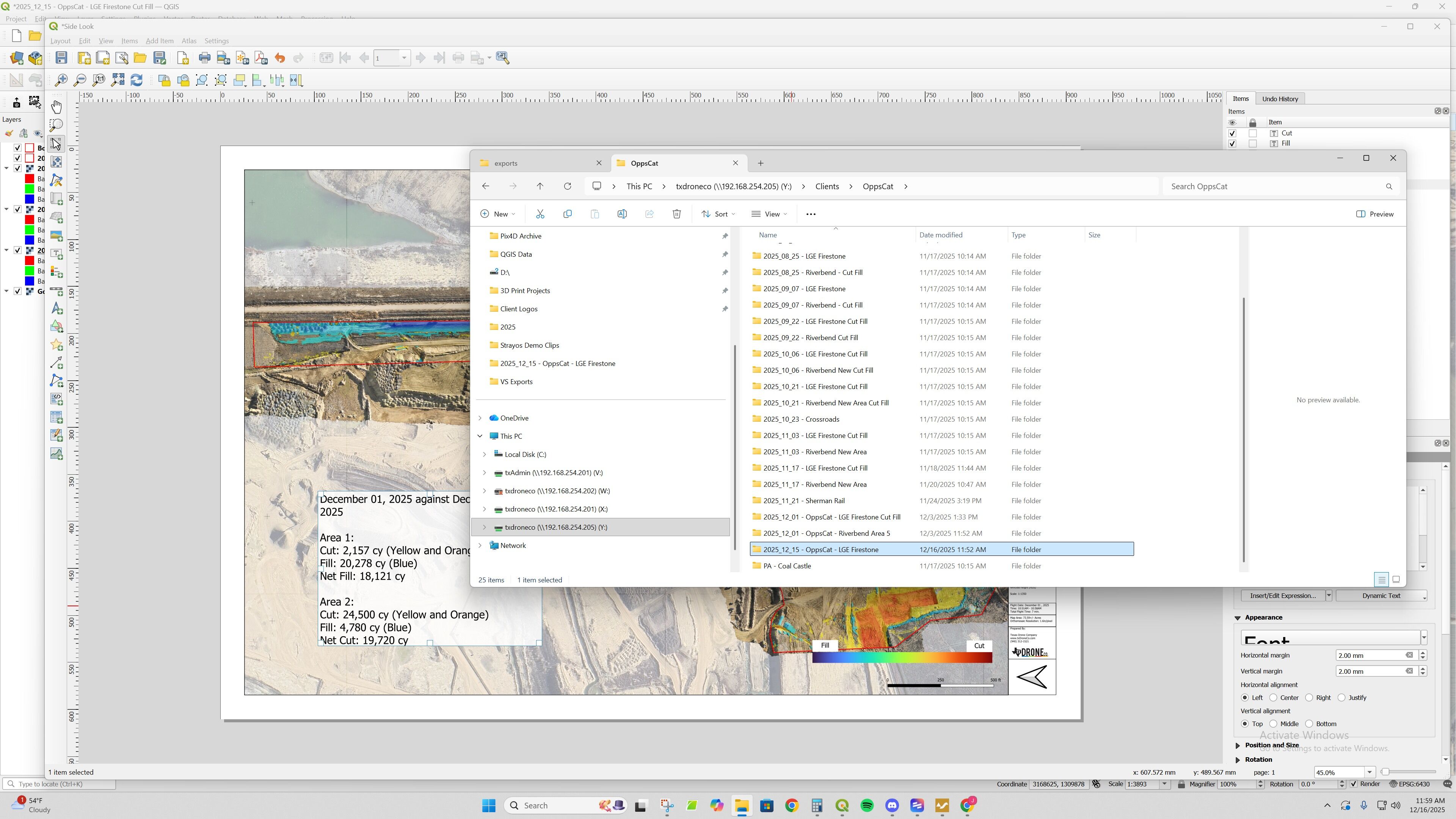
Task: Zoom the layout to 100% (1:1)
Action: coord(99,80)
